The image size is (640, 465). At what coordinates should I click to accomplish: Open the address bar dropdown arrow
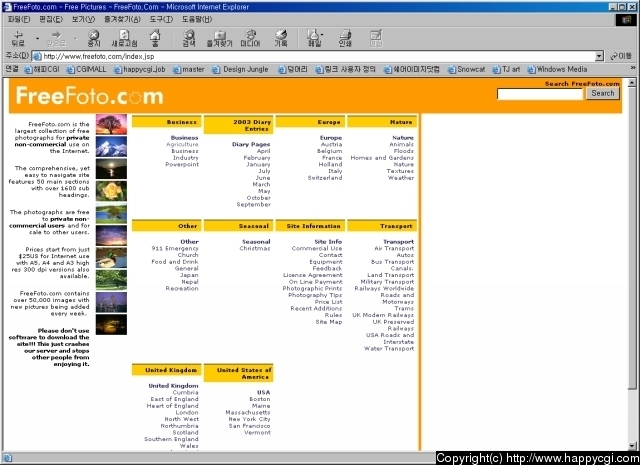pos(599,56)
